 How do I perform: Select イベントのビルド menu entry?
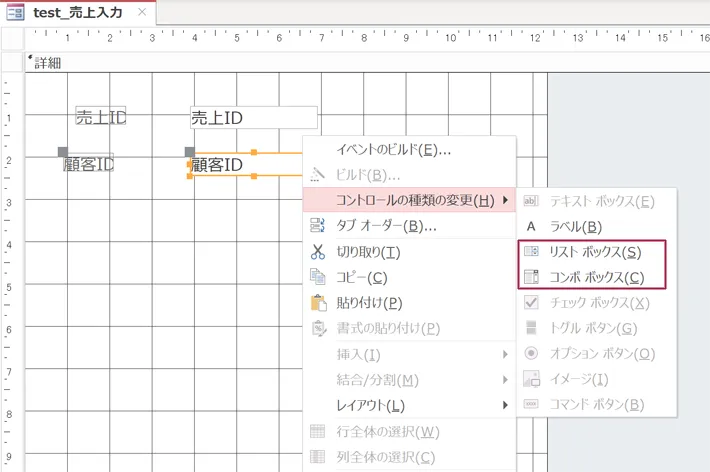coord(393,150)
